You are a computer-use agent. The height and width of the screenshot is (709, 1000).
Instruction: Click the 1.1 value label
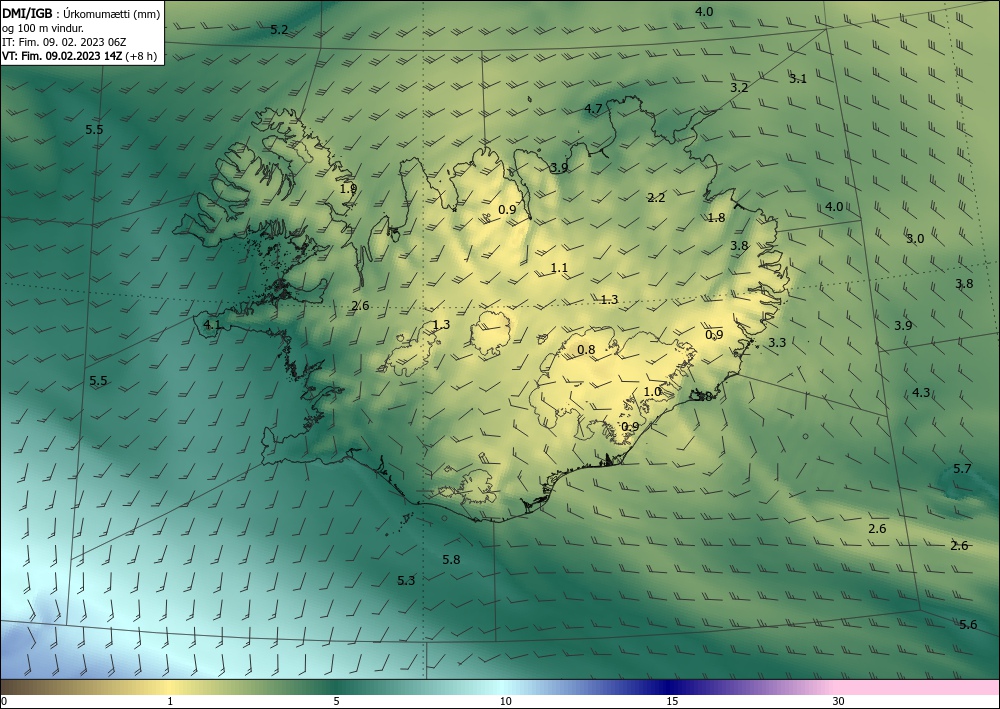pyautogui.click(x=559, y=268)
